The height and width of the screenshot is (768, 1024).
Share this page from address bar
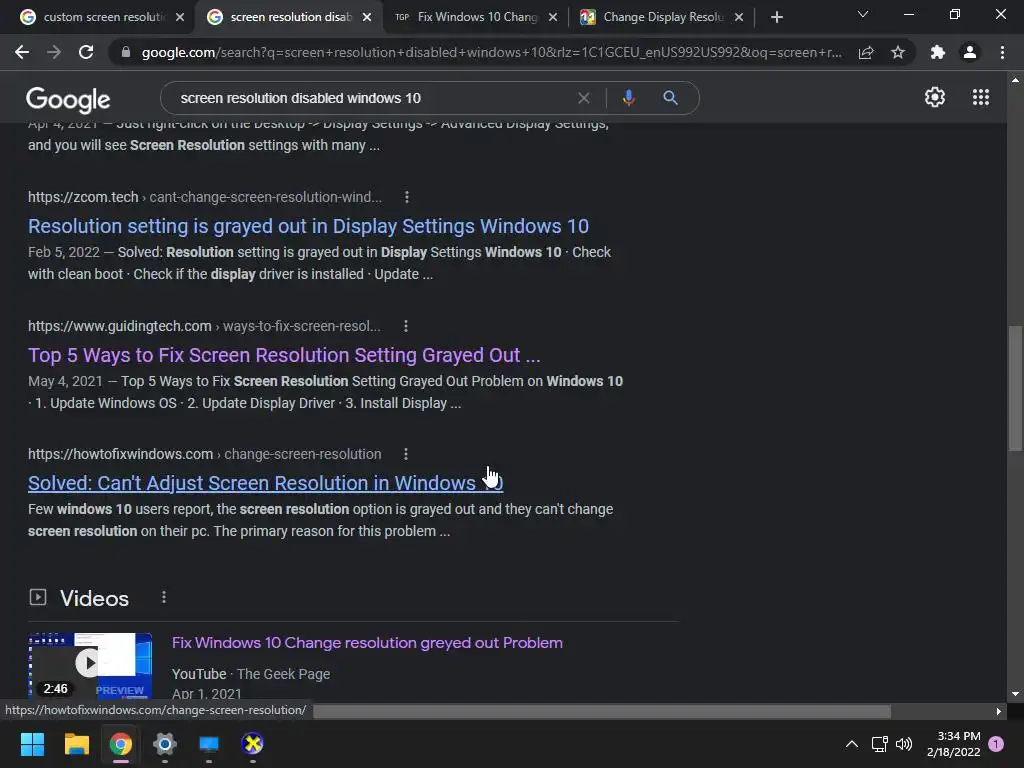click(866, 52)
